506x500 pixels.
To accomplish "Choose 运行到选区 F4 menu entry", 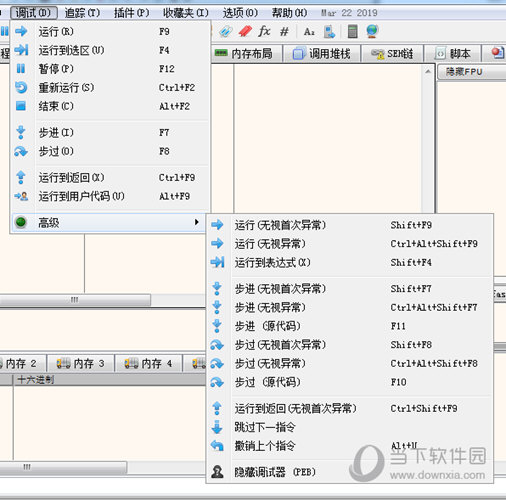I will pyautogui.click(x=110, y=50).
